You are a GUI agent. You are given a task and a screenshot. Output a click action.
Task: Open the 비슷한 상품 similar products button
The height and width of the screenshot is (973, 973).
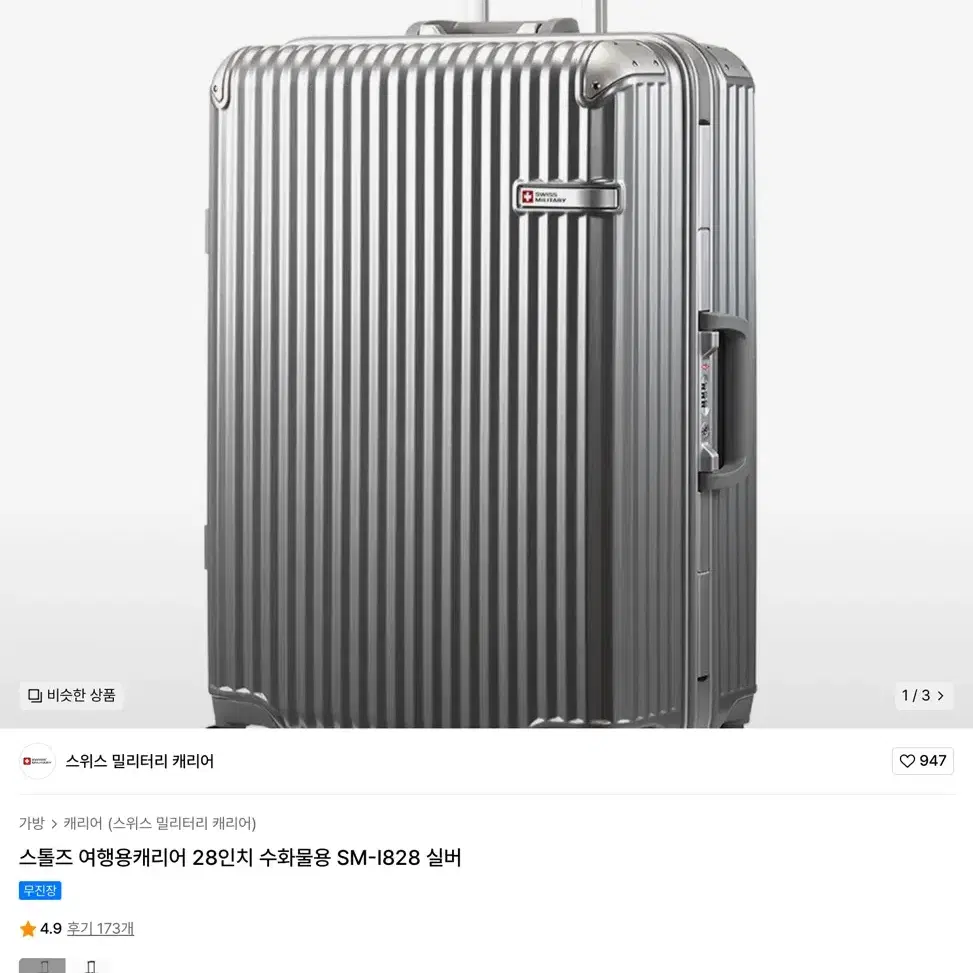(71, 695)
